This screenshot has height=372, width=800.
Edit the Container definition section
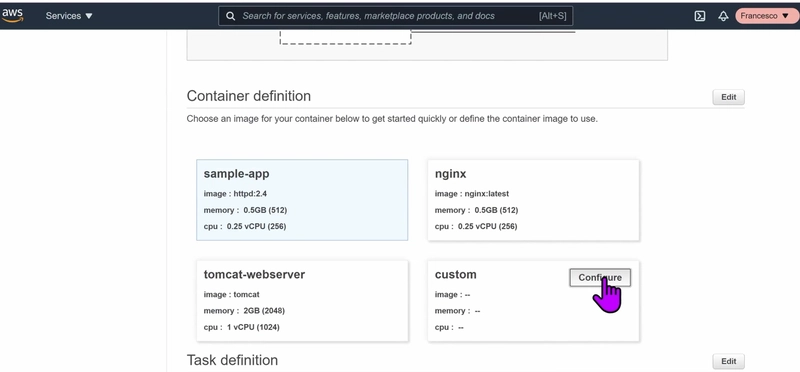coord(728,97)
